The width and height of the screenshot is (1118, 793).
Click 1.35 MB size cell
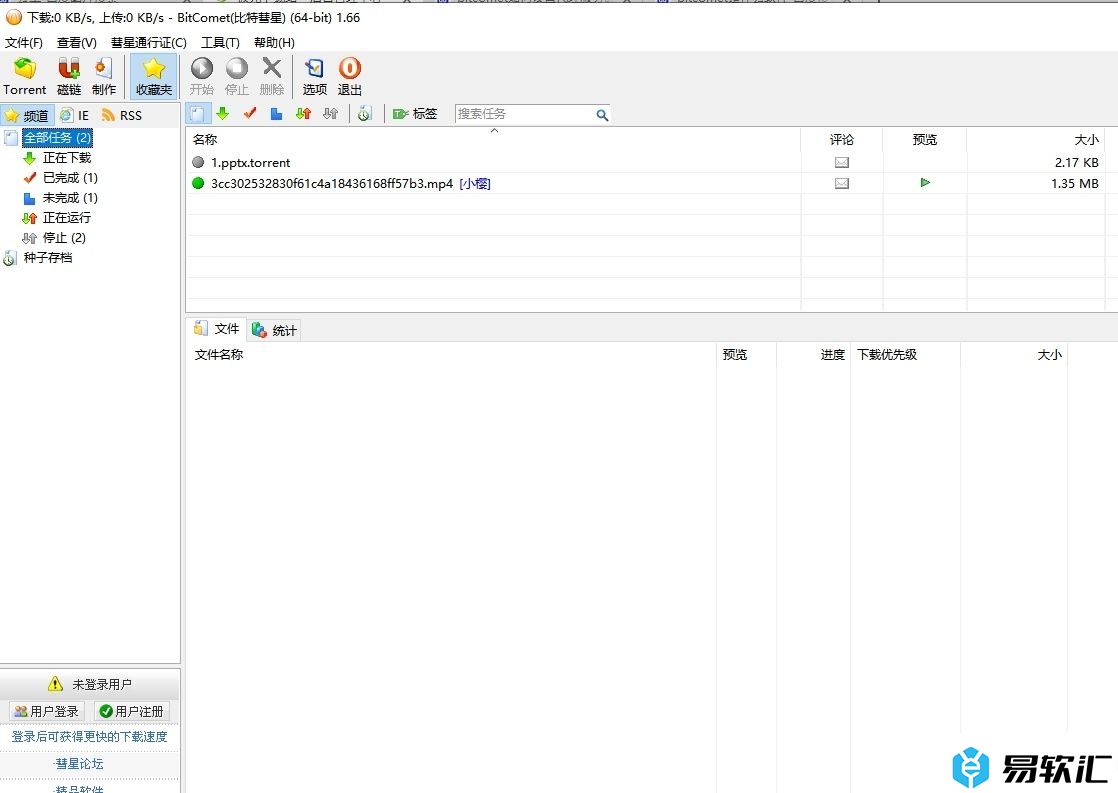tap(1075, 183)
